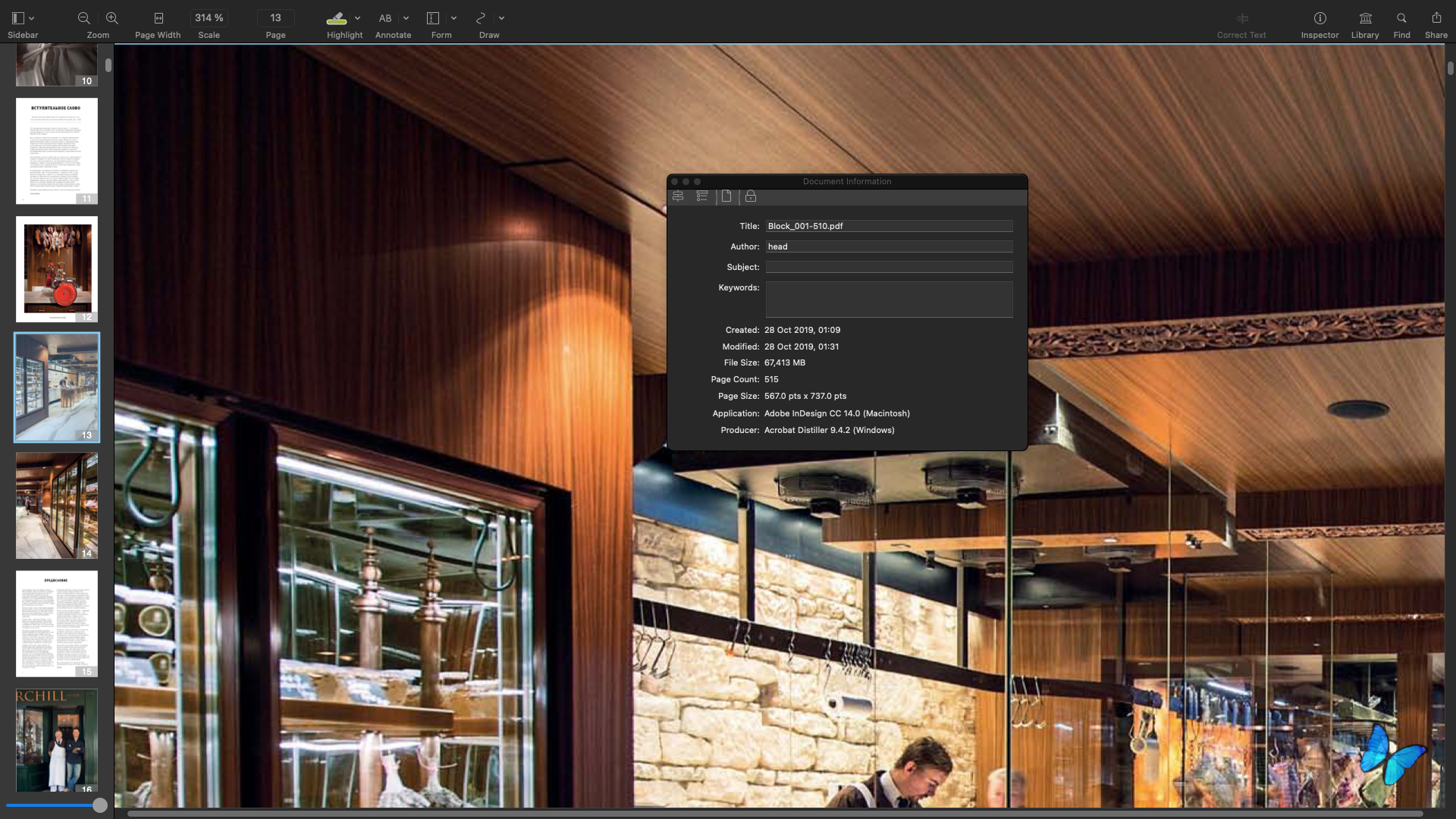Viewport: 1456px width, 819px height.
Task: Expand the Annotate options dropdown arrow
Action: [406, 18]
